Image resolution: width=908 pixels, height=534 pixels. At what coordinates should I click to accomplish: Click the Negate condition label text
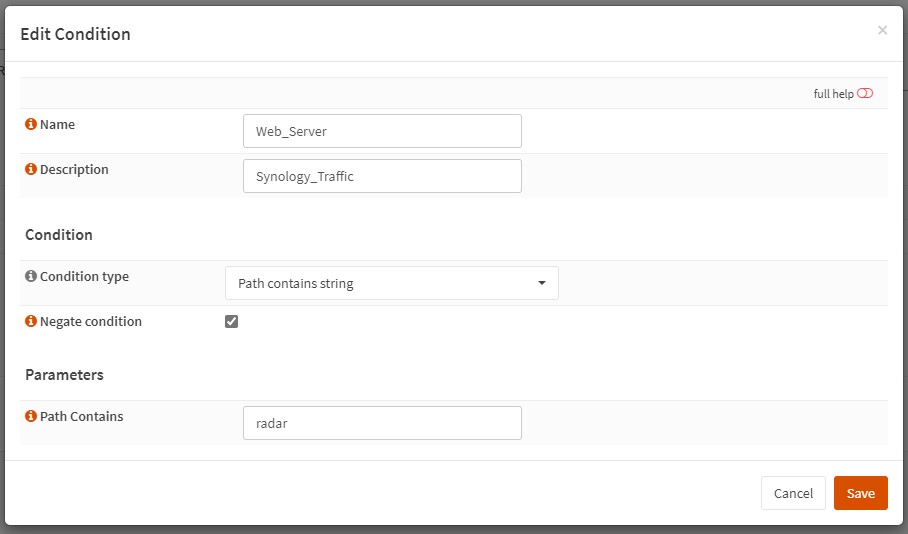point(91,321)
